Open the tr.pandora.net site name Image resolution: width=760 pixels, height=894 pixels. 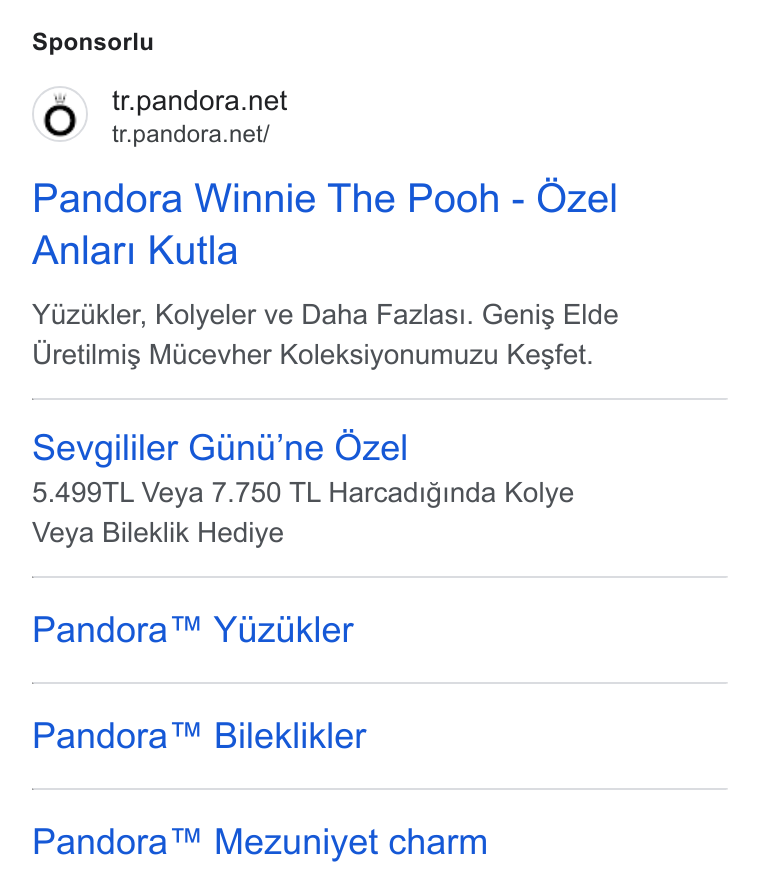click(200, 101)
